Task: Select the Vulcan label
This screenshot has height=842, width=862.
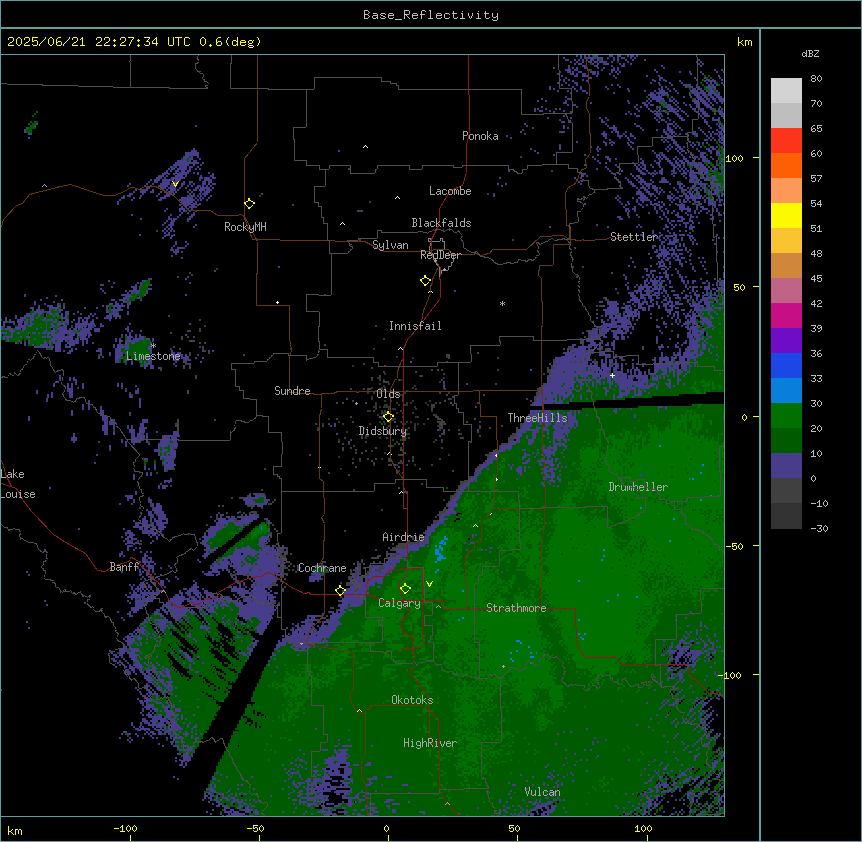Action: [543, 792]
